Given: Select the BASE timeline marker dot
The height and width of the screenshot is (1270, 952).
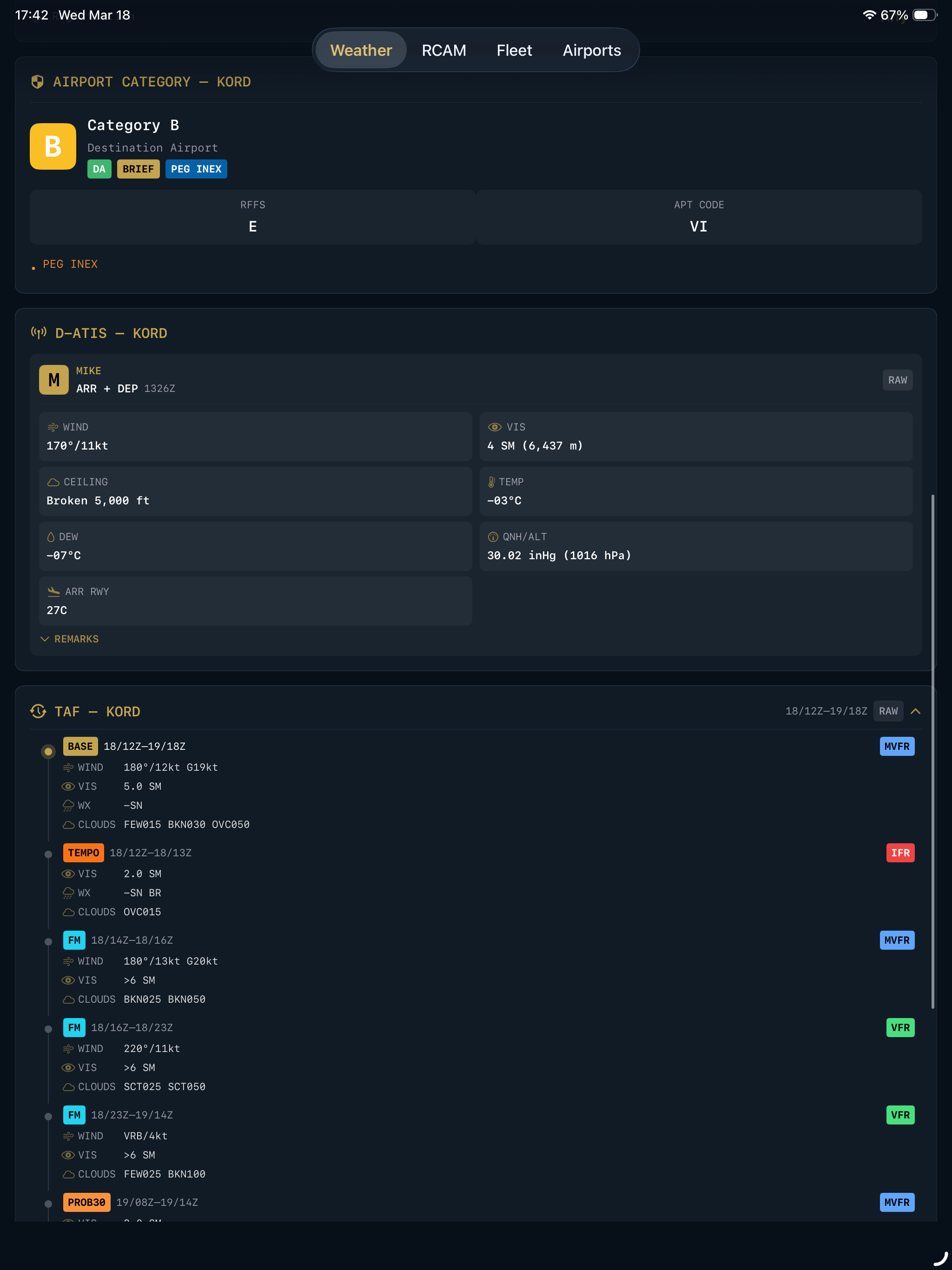Looking at the screenshot, I should [x=48, y=751].
